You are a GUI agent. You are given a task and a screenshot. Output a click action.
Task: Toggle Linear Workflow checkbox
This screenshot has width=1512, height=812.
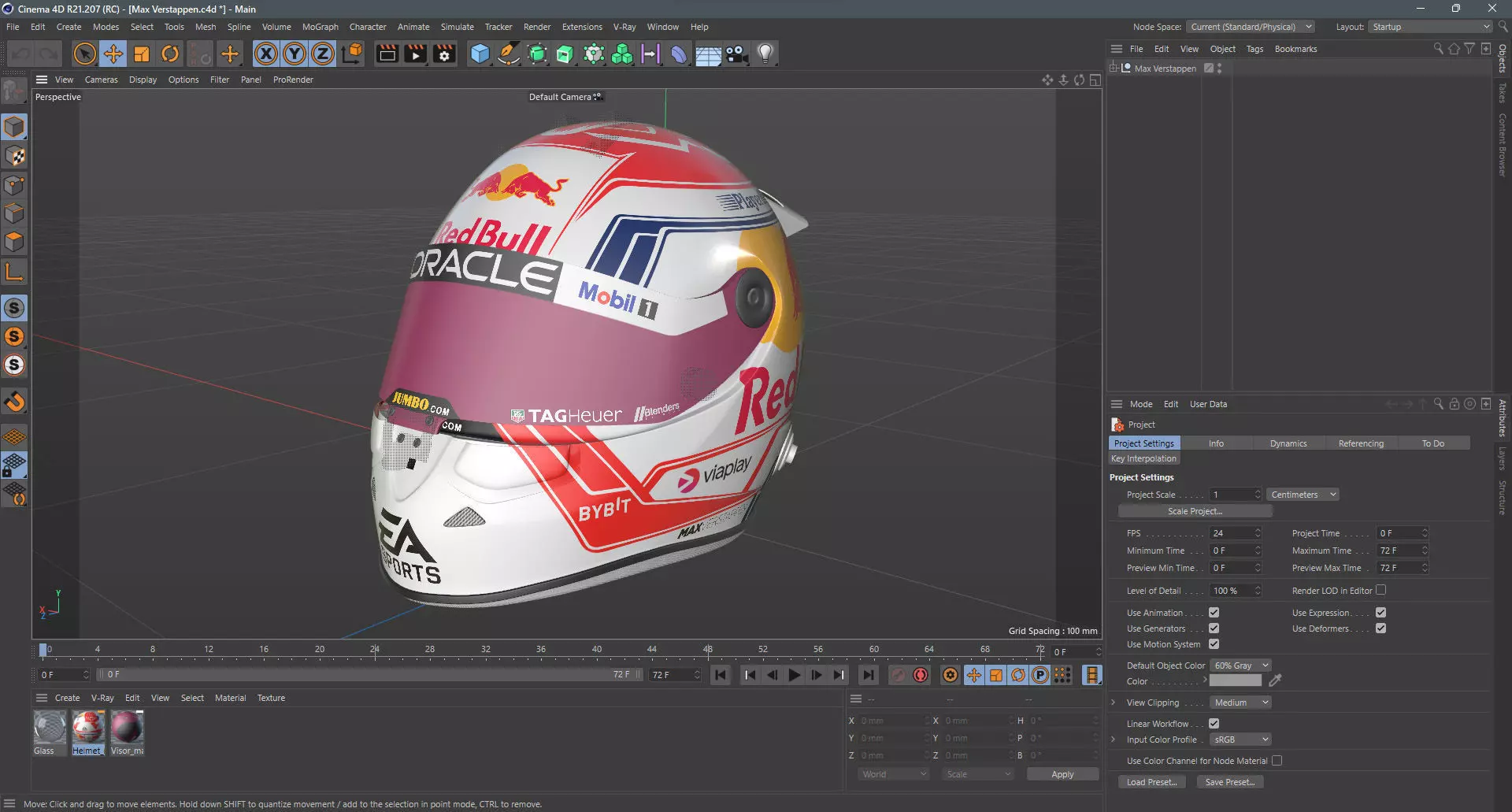(1214, 724)
